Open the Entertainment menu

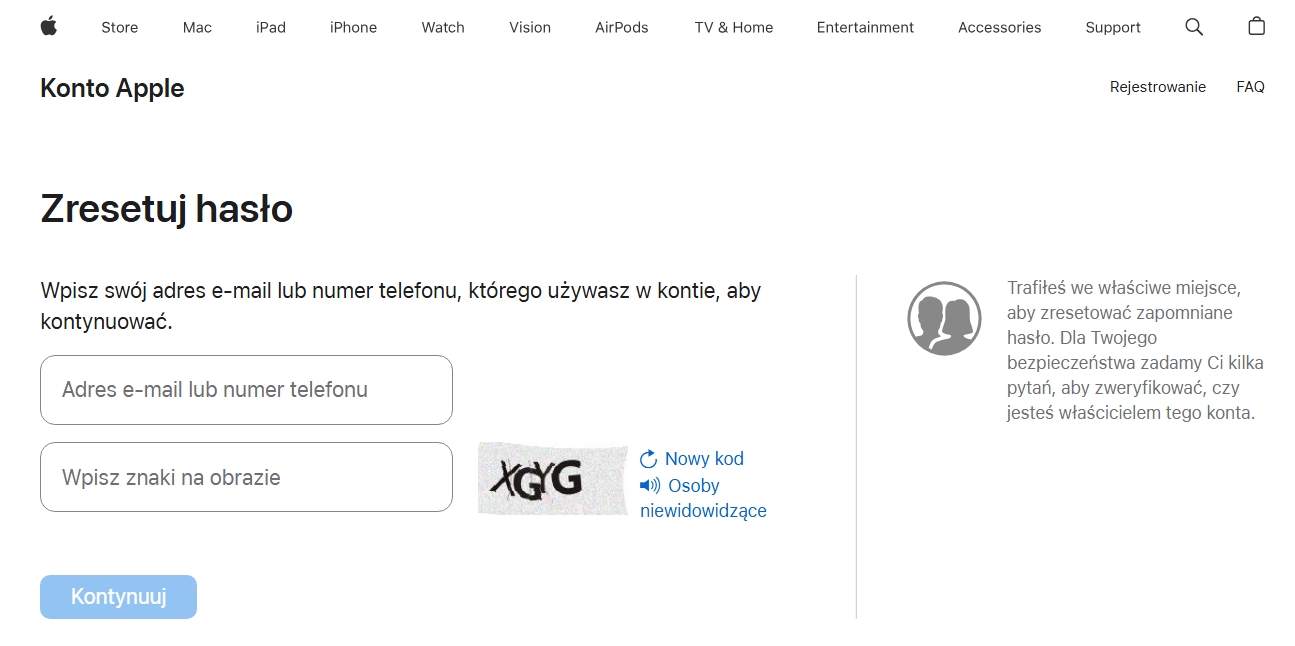click(865, 27)
